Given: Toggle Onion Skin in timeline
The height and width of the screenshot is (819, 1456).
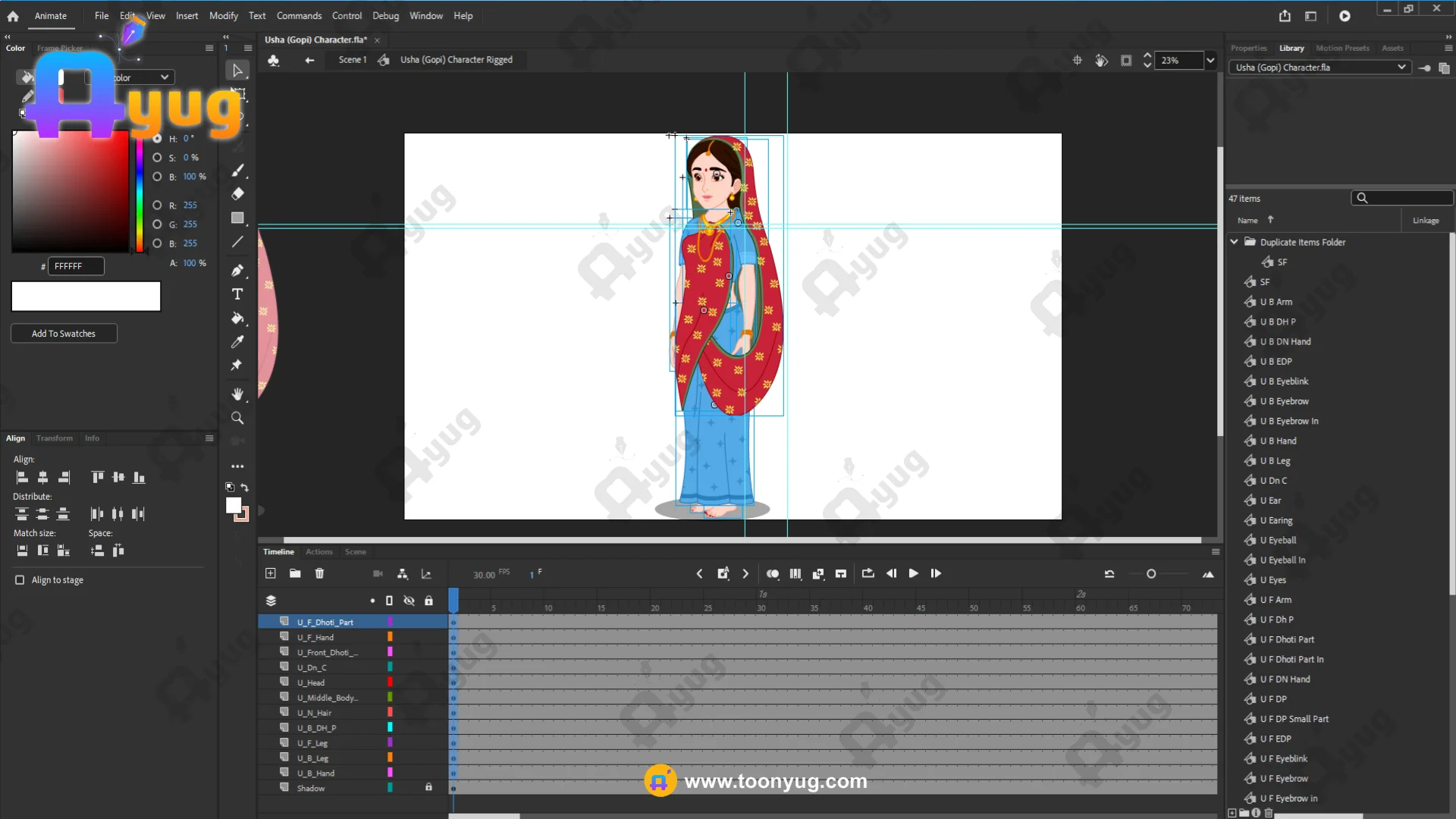Looking at the screenshot, I should click(773, 574).
